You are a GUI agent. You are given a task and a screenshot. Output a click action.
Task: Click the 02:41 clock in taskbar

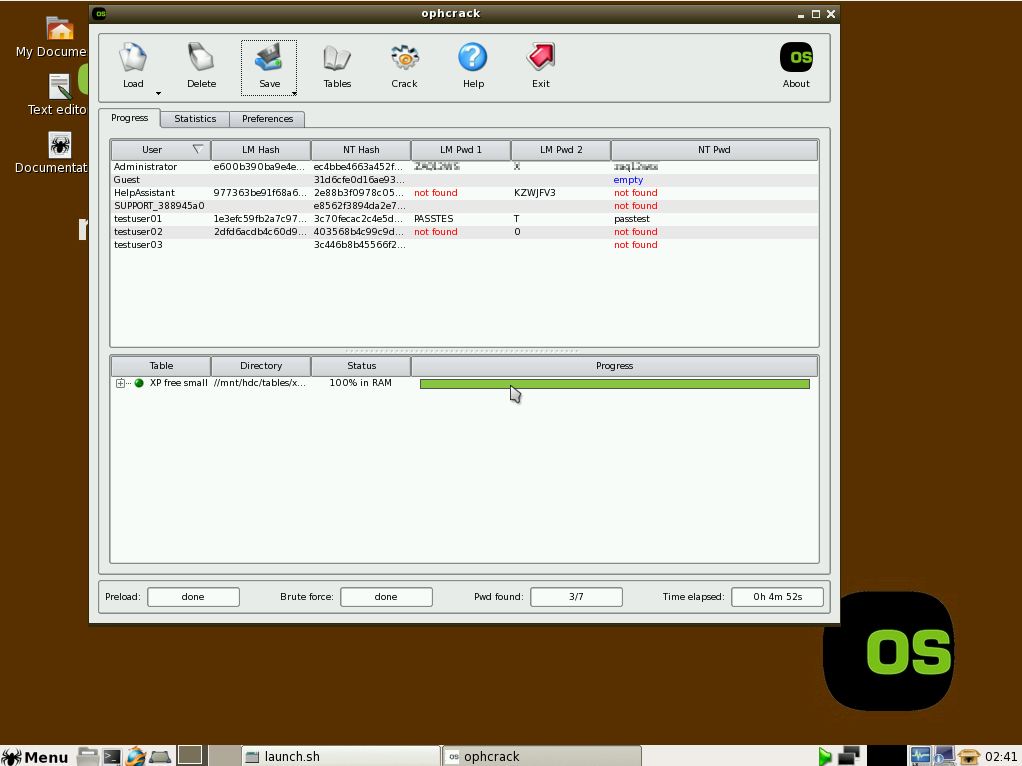point(1000,757)
